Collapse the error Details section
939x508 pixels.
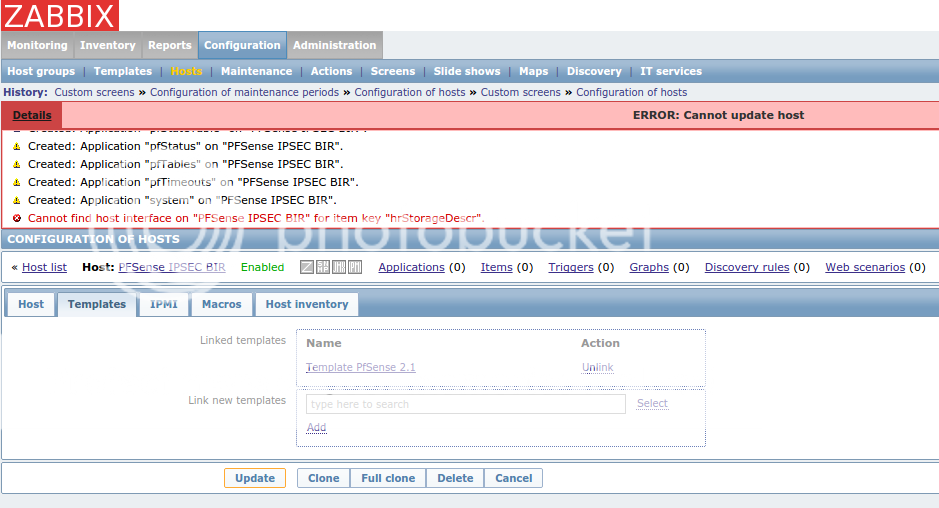pyautogui.click(x=32, y=115)
